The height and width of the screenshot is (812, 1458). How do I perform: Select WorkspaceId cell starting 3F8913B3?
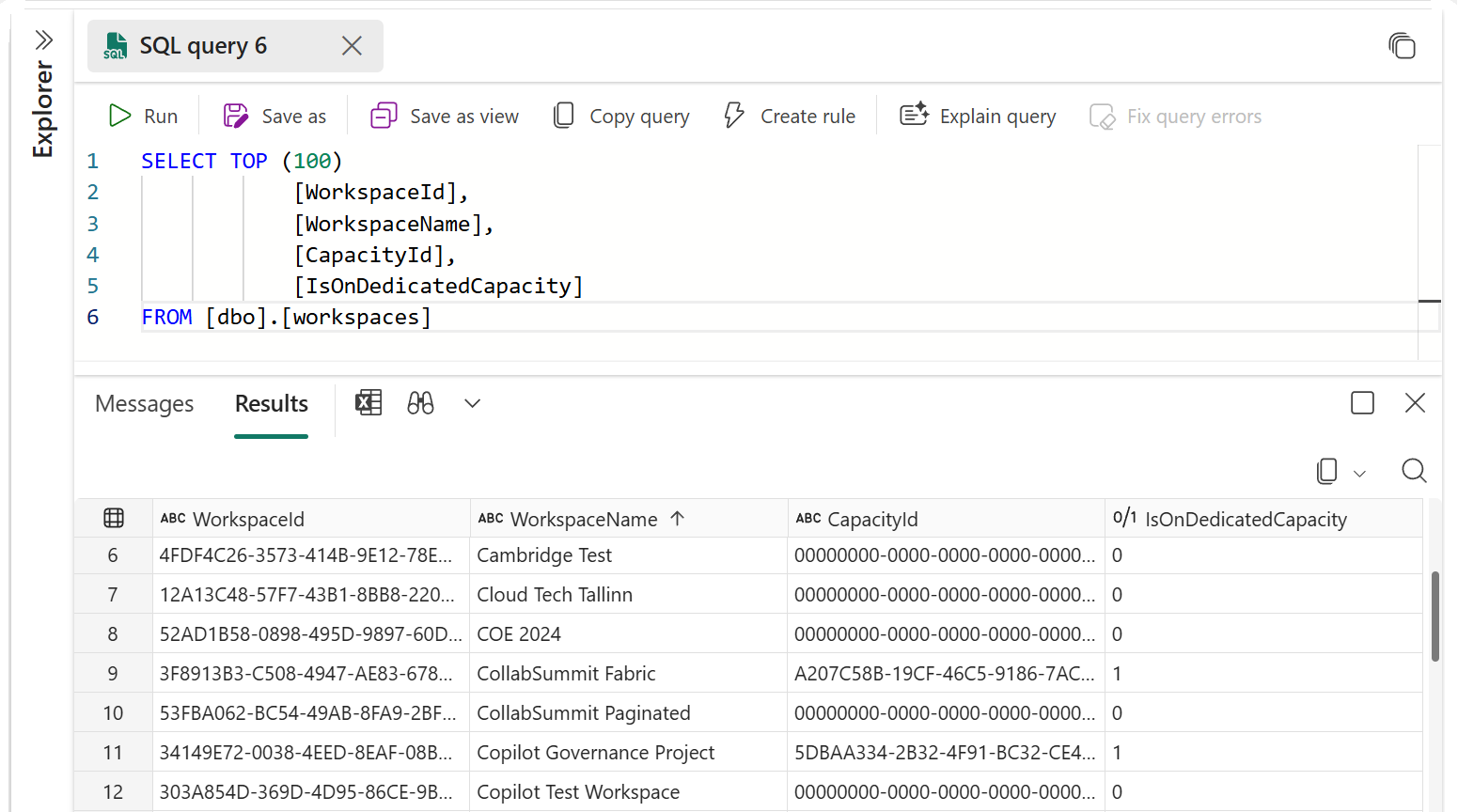311,674
